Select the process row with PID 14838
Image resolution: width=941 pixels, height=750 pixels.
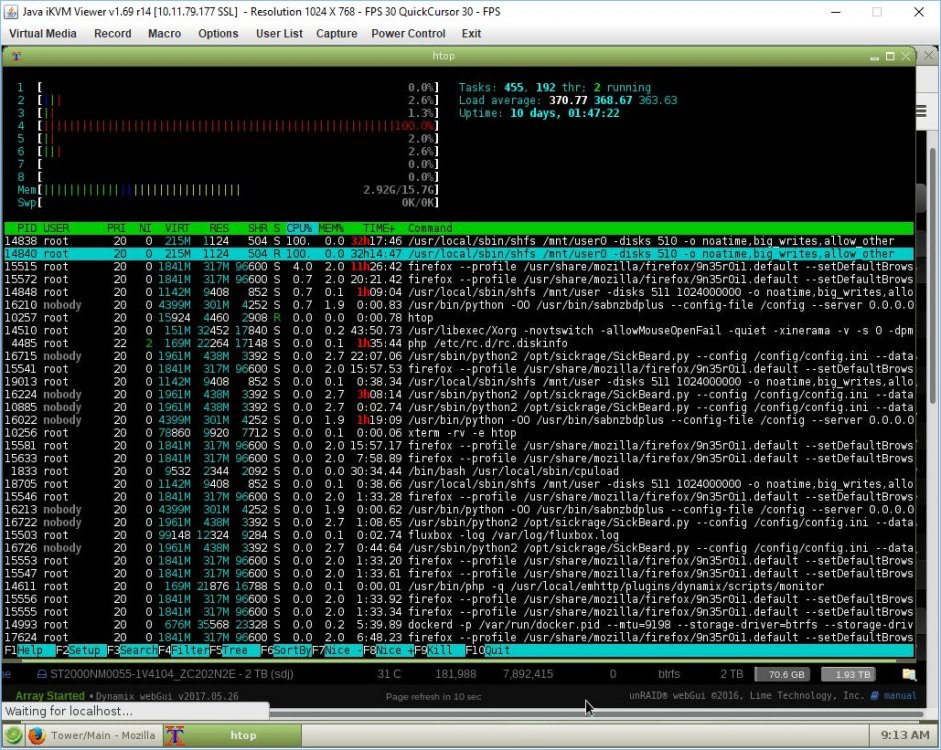click(458, 241)
